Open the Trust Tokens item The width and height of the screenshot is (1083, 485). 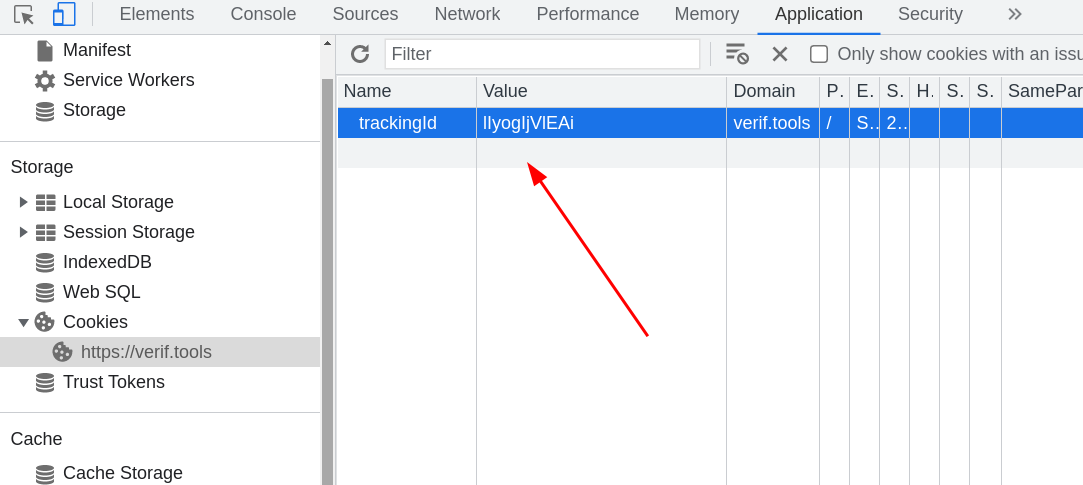pyautogui.click(x=113, y=382)
